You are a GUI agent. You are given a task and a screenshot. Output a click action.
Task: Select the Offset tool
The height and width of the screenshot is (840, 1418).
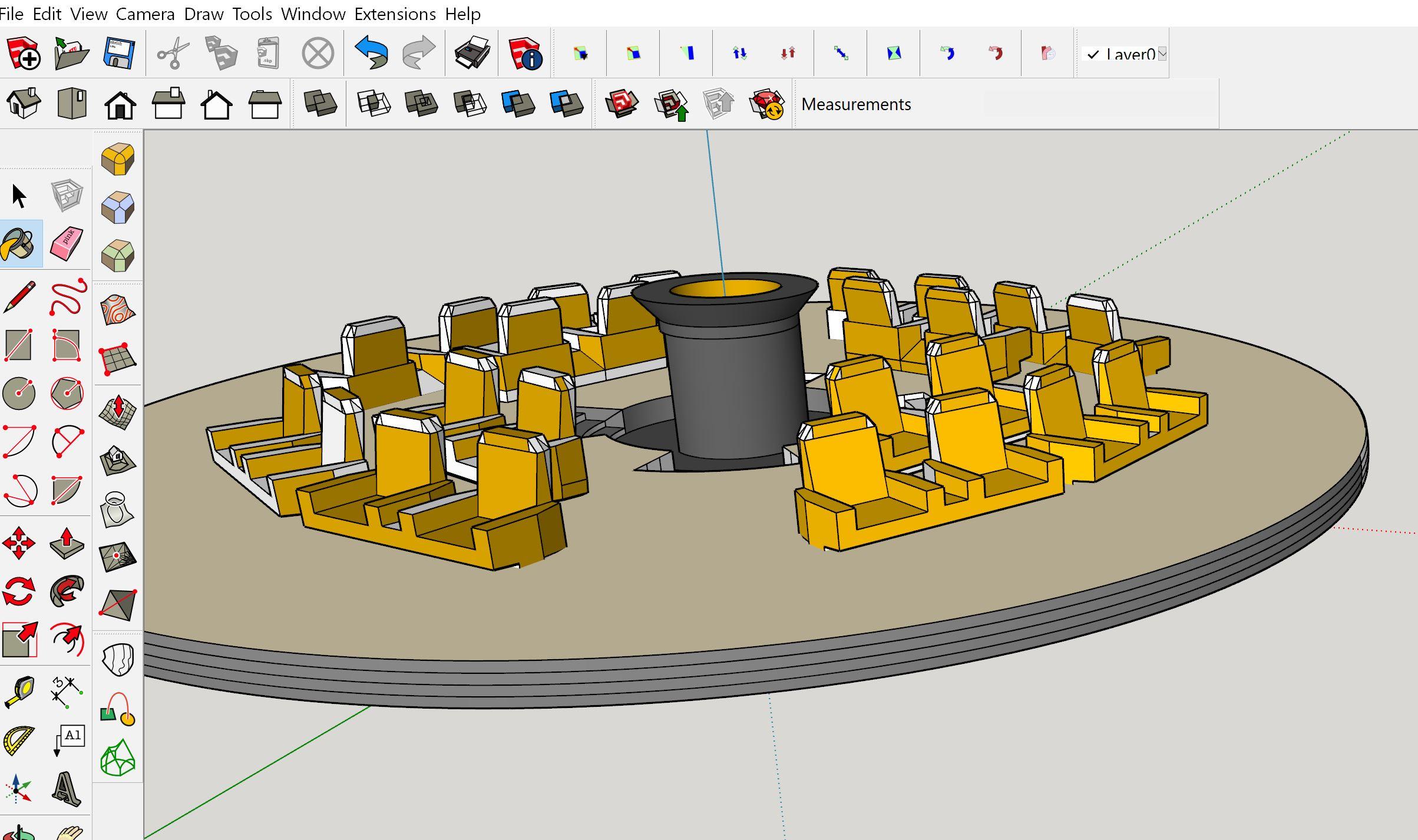pyautogui.click(x=67, y=640)
